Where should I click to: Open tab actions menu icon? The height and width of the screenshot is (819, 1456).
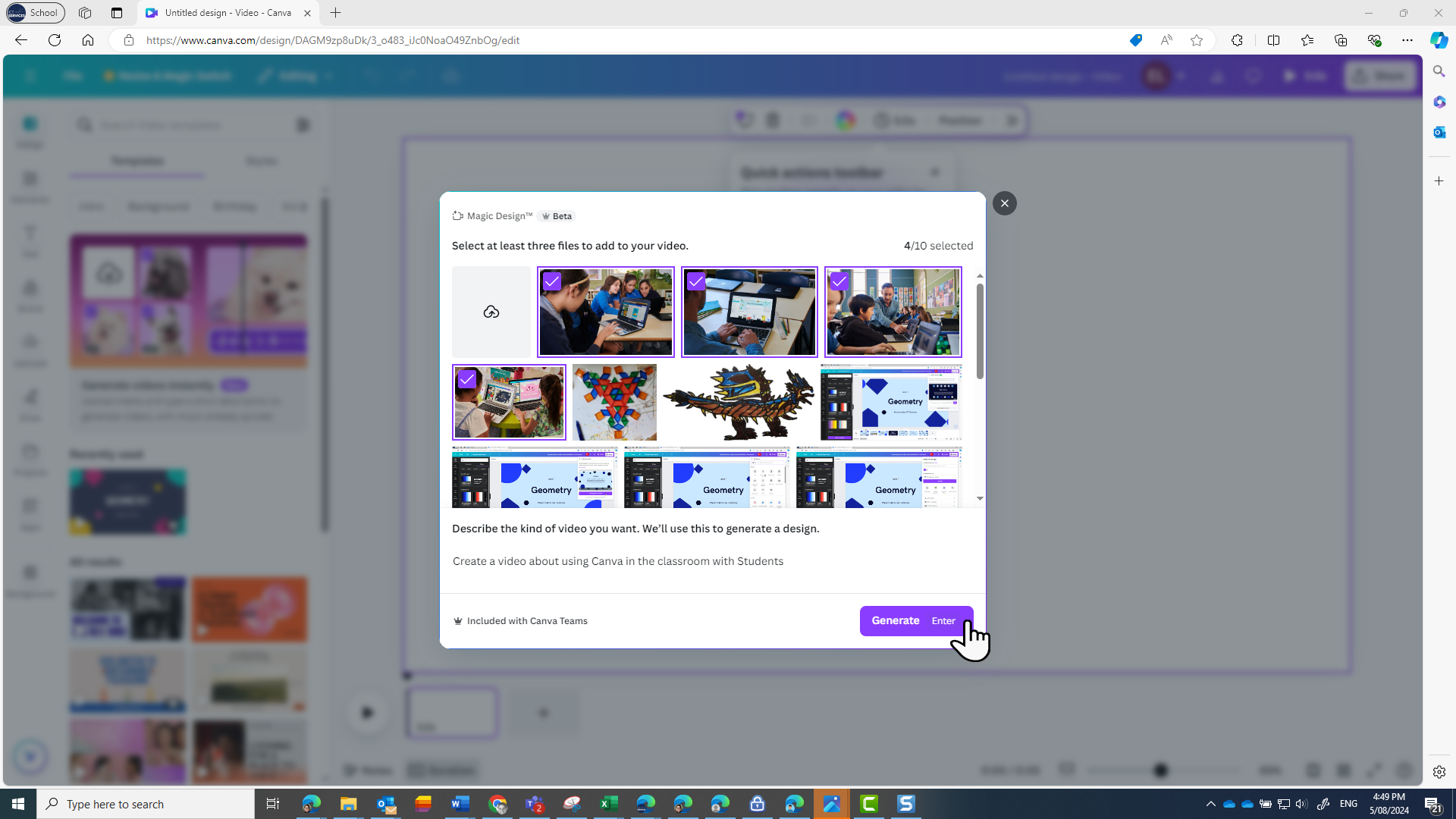pos(117,13)
